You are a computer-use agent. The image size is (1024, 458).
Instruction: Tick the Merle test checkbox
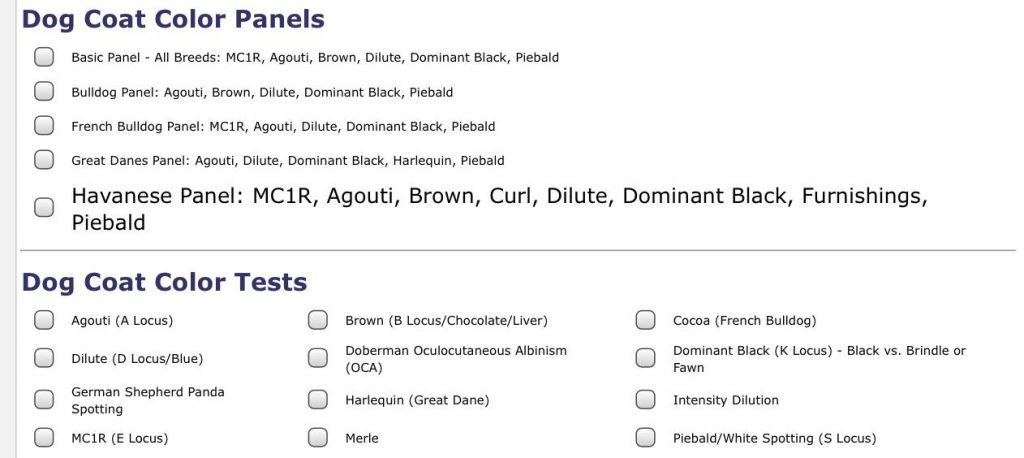pyautogui.click(x=318, y=438)
